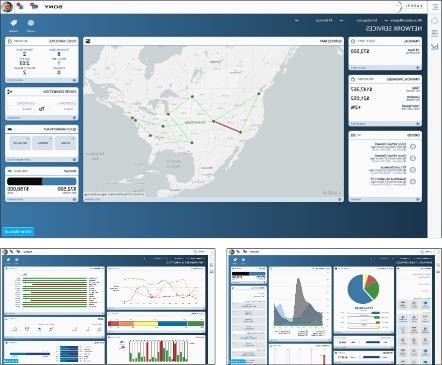
Task: Click the red network link on the map
Action: tap(227, 127)
